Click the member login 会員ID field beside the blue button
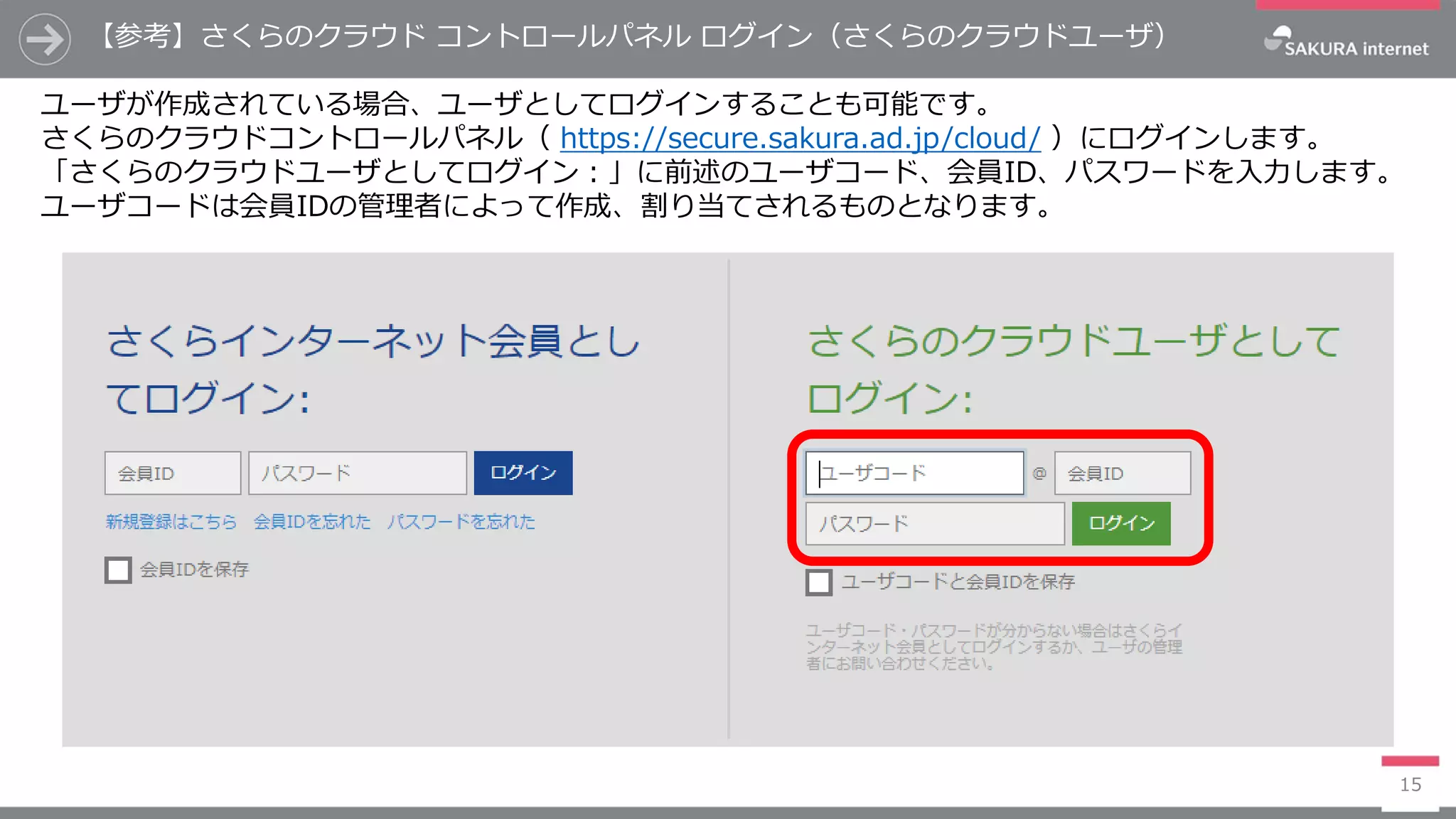The image size is (1456, 819). (173, 473)
